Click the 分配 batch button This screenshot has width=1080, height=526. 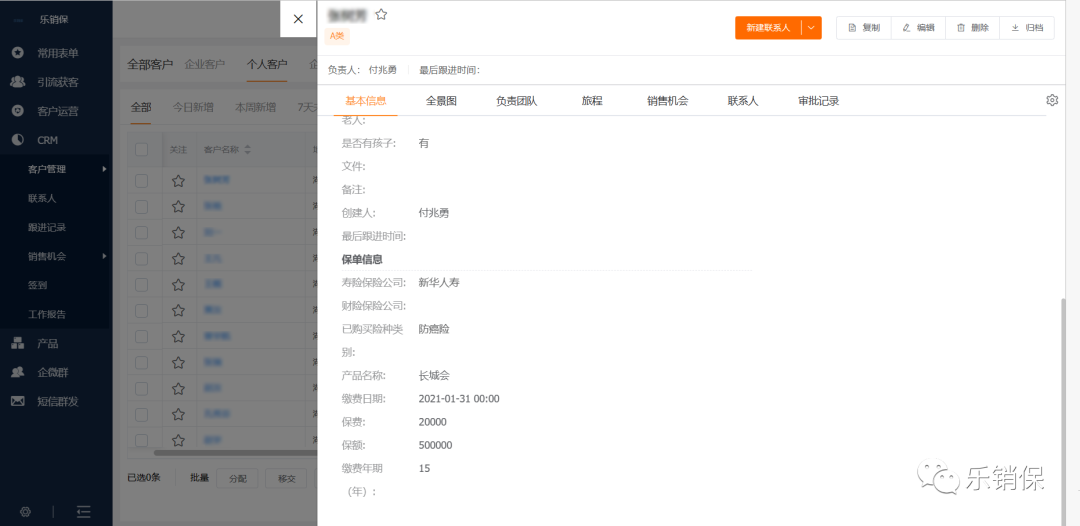pos(237,478)
